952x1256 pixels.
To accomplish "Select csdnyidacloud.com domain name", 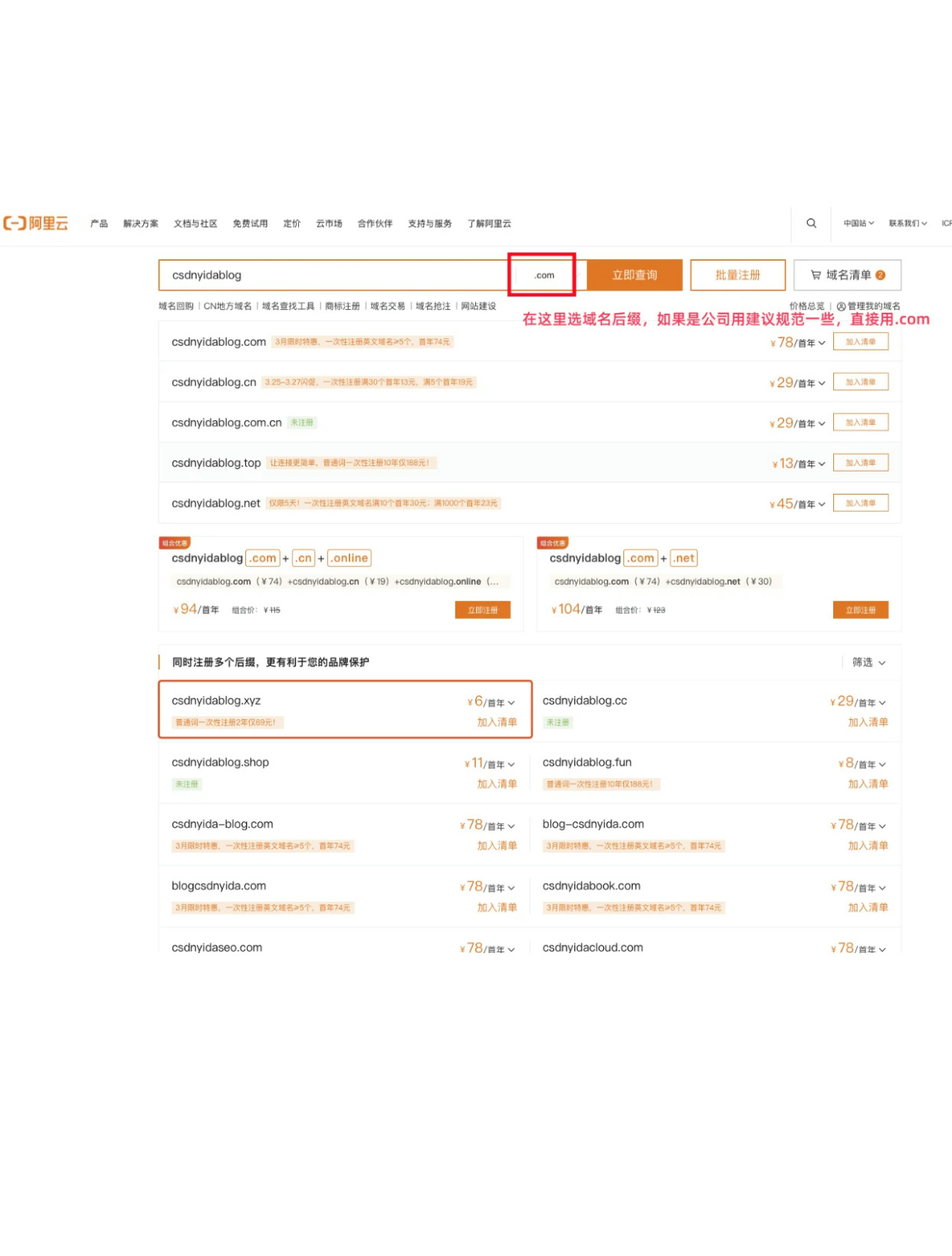I will (593, 947).
